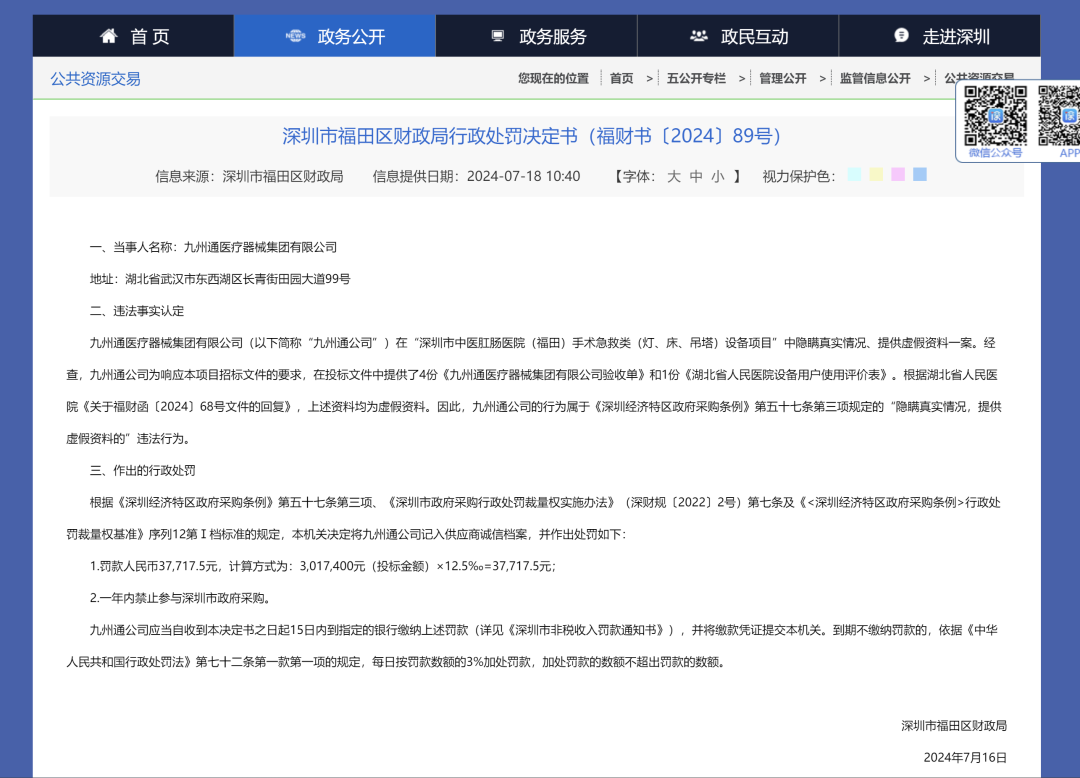Go to 五公开专栏 in breadcrumb
The height and width of the screenshot is (778, 1080).
[696, 78]
